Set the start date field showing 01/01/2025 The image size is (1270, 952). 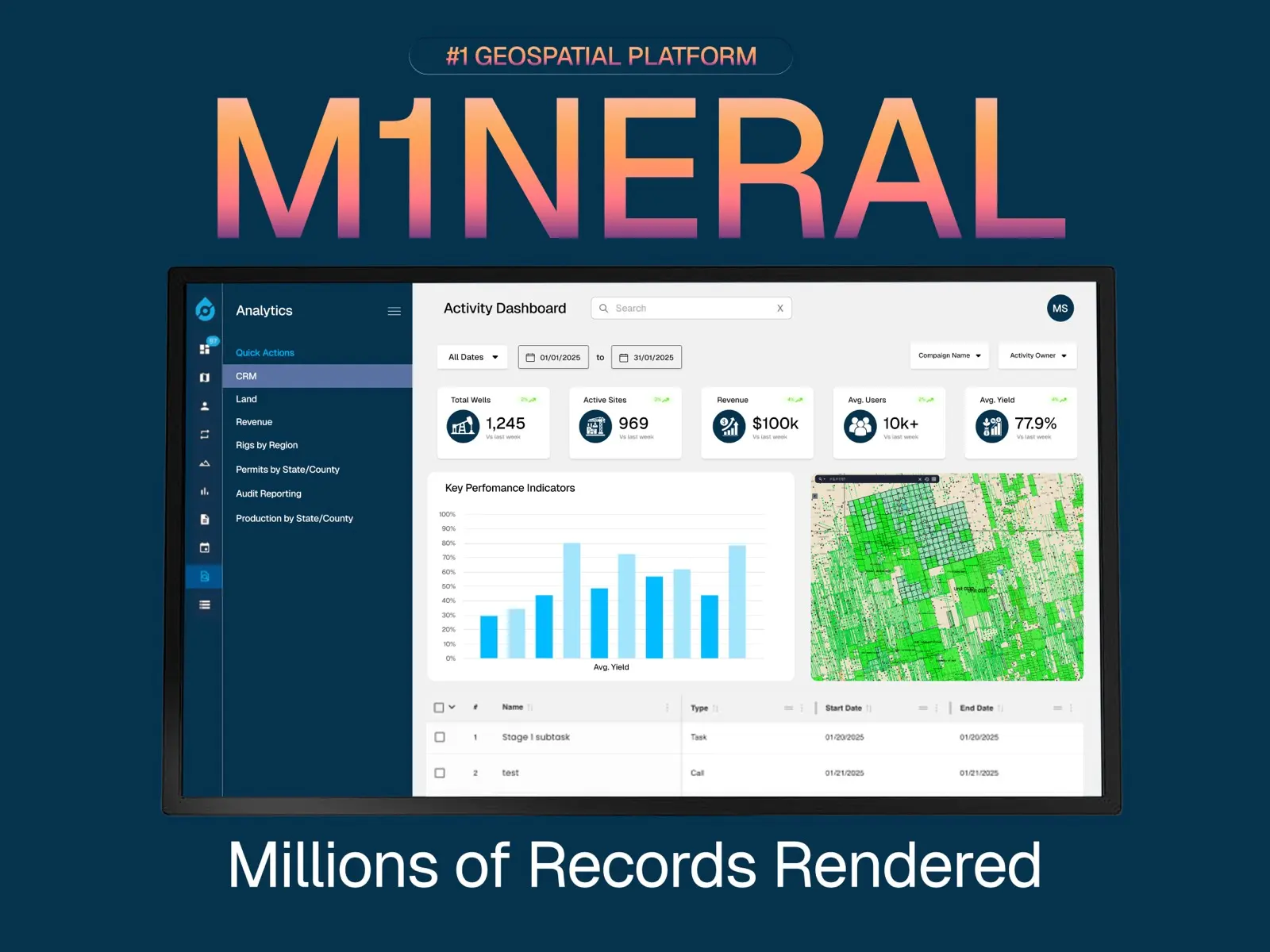[553, 358]
